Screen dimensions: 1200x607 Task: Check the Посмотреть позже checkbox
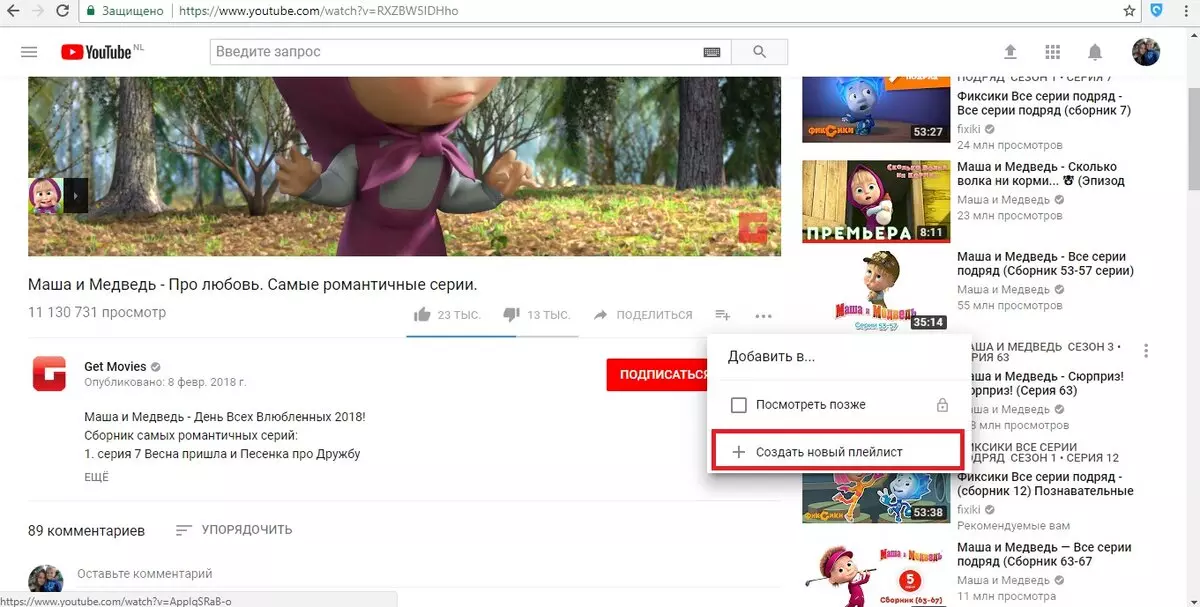pyautogui.click(x=739, y=405)
